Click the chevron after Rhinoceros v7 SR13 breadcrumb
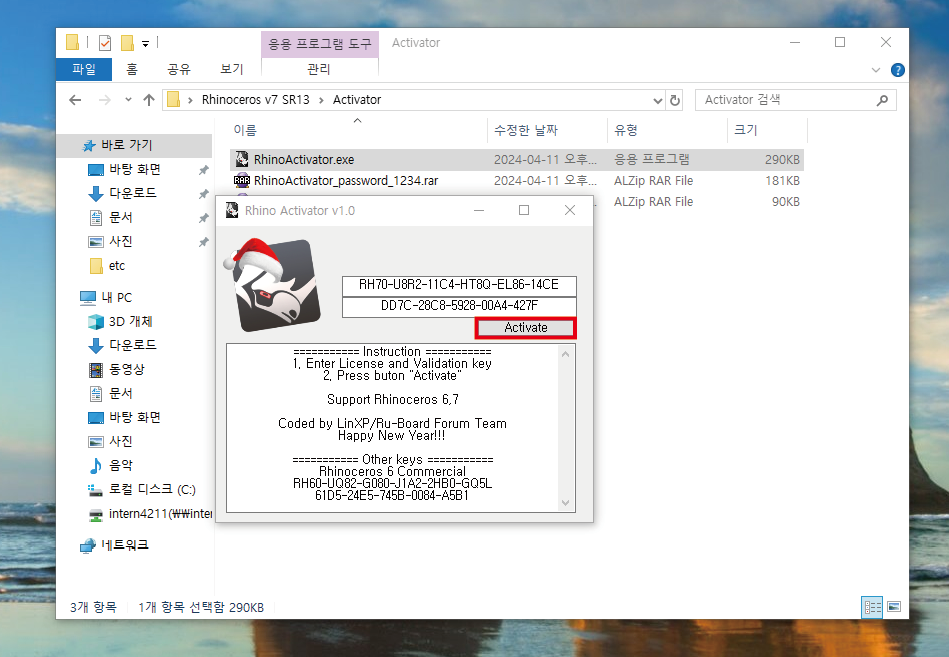The height and width of the screenshot is (657, 949). [x=321, y=100]
